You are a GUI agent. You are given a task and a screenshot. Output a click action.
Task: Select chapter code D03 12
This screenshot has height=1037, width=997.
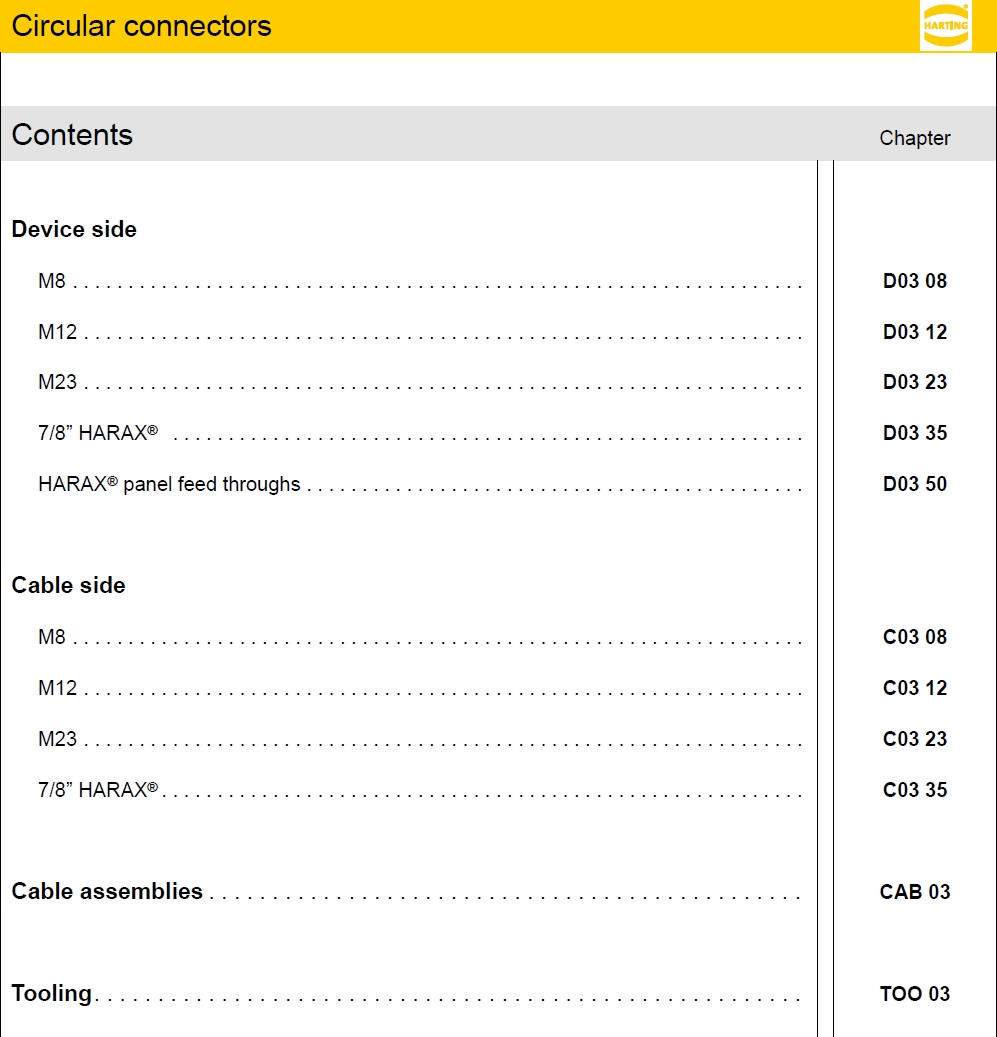point(915,332)
